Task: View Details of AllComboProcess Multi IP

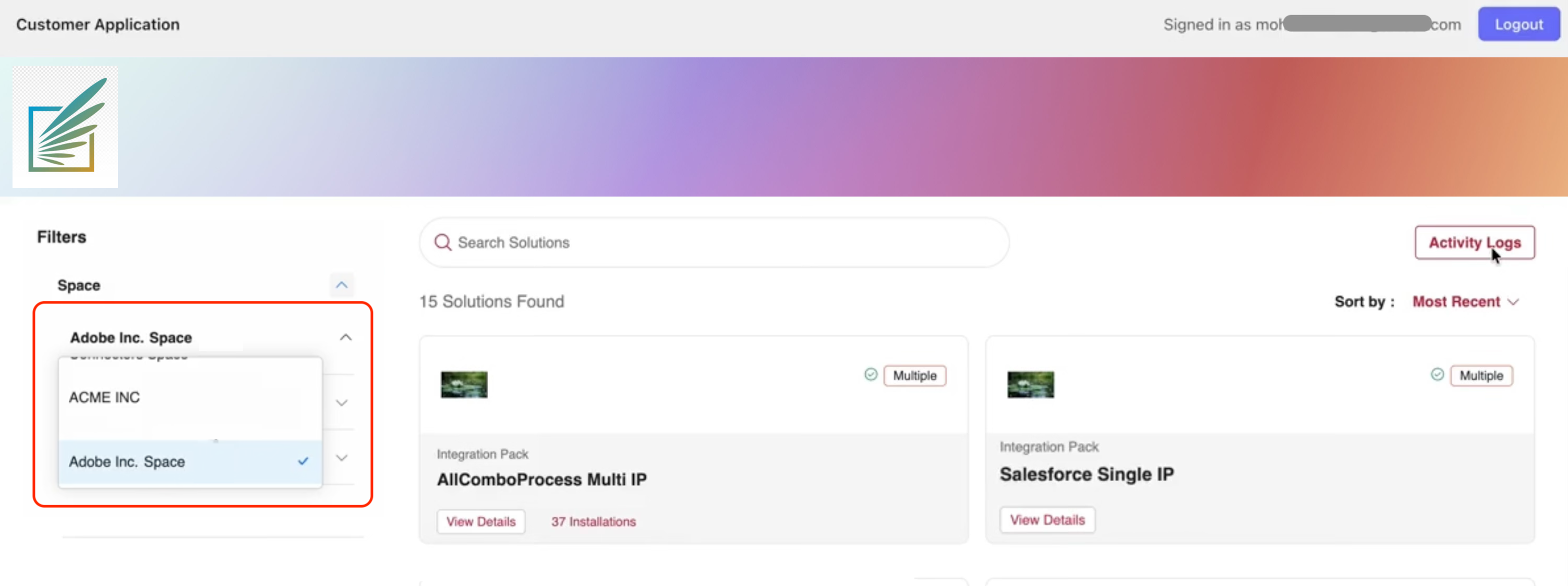Action: 480,521
